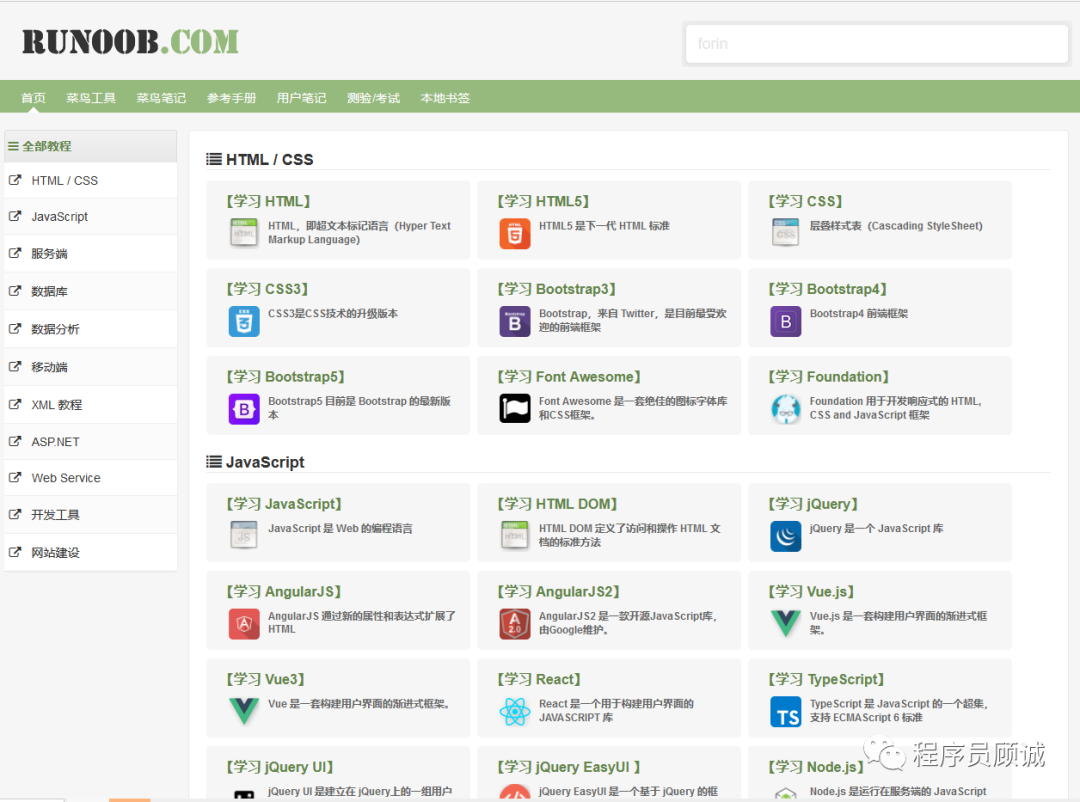Click the Bootstrap3 purple B icon
The image size is (1080, 802).
515,321
